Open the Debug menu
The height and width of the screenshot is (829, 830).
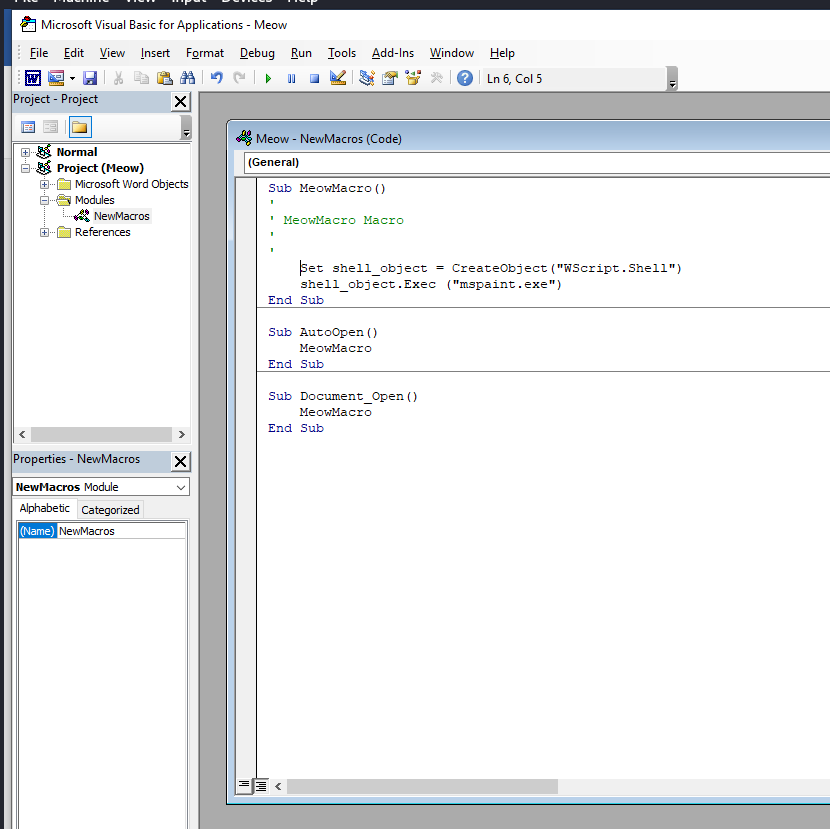(x=257, y=53)
